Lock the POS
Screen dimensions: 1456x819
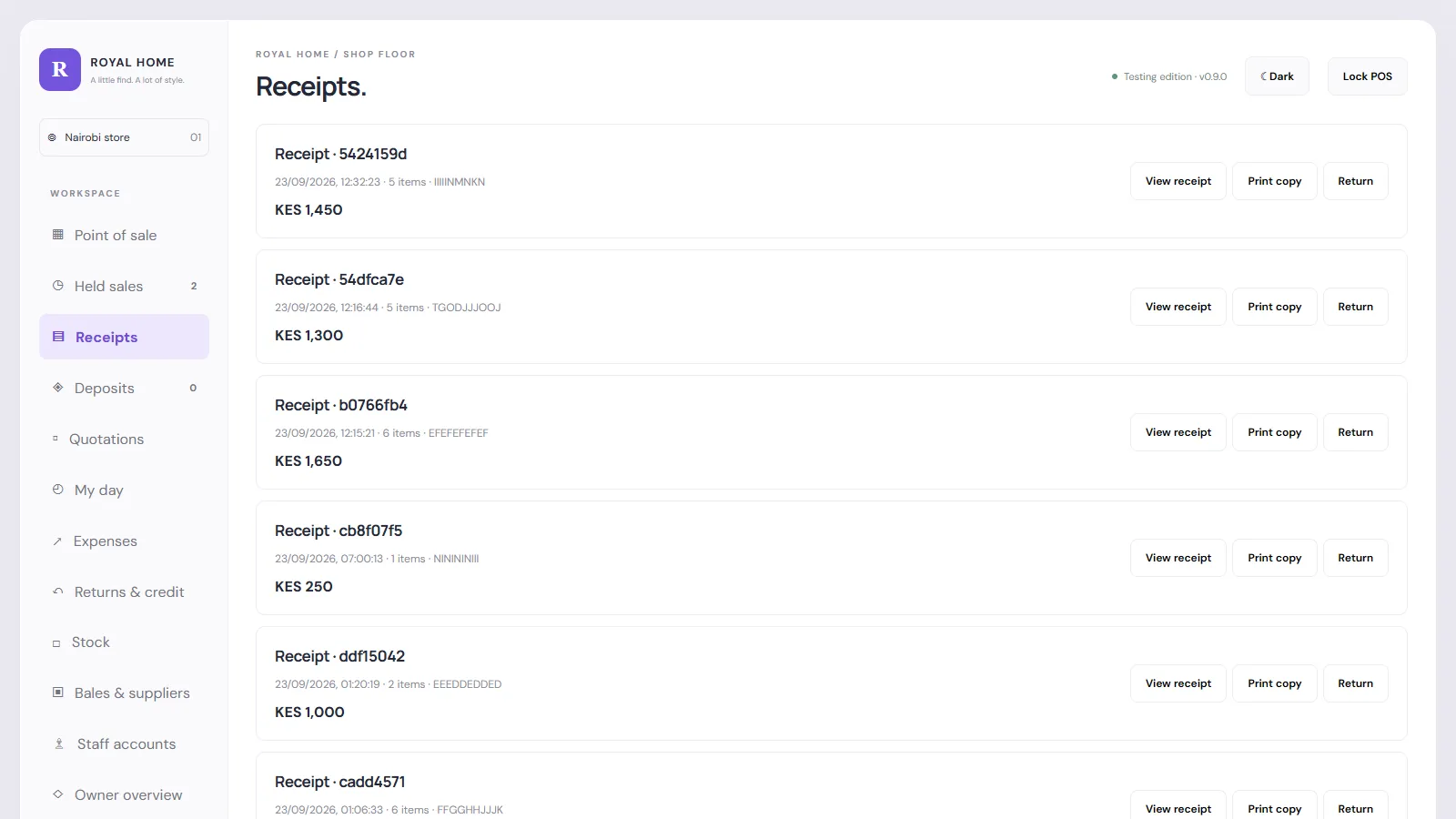[1368, 76]
